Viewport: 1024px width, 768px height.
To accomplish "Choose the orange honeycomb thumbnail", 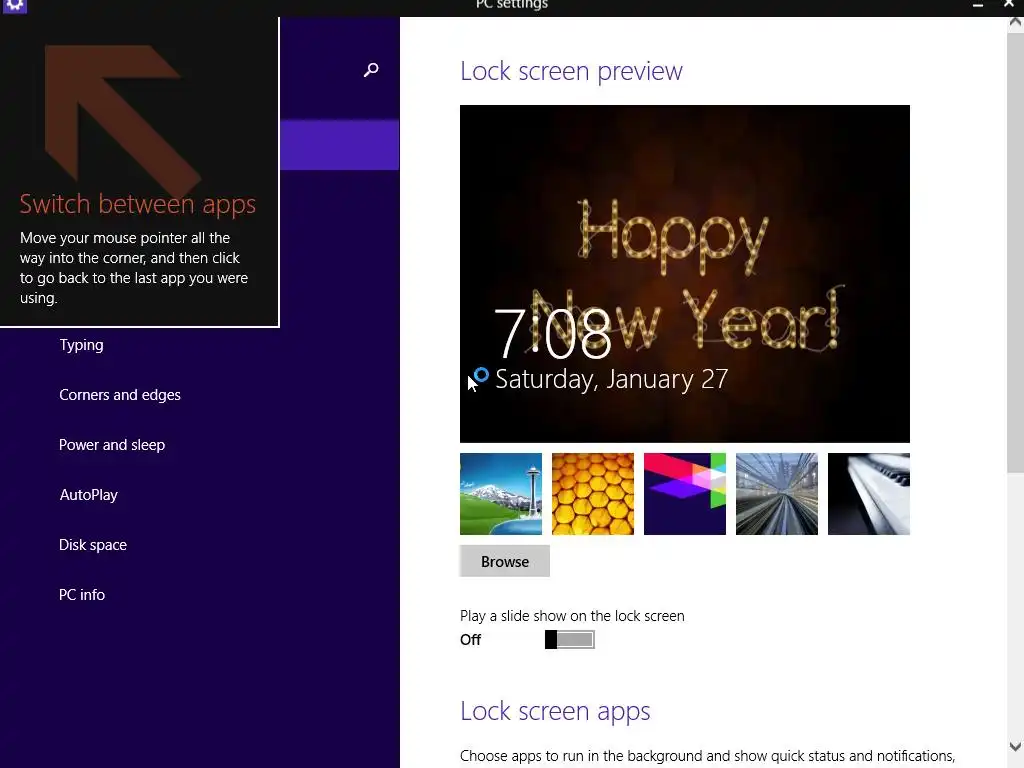I will click(593, 494).
